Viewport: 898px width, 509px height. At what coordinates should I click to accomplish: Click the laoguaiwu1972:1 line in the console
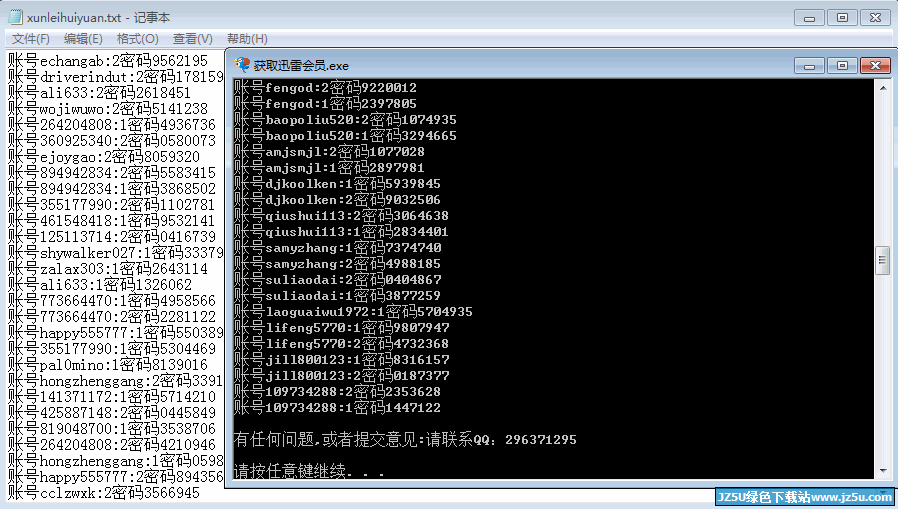[x=353, y=312]
